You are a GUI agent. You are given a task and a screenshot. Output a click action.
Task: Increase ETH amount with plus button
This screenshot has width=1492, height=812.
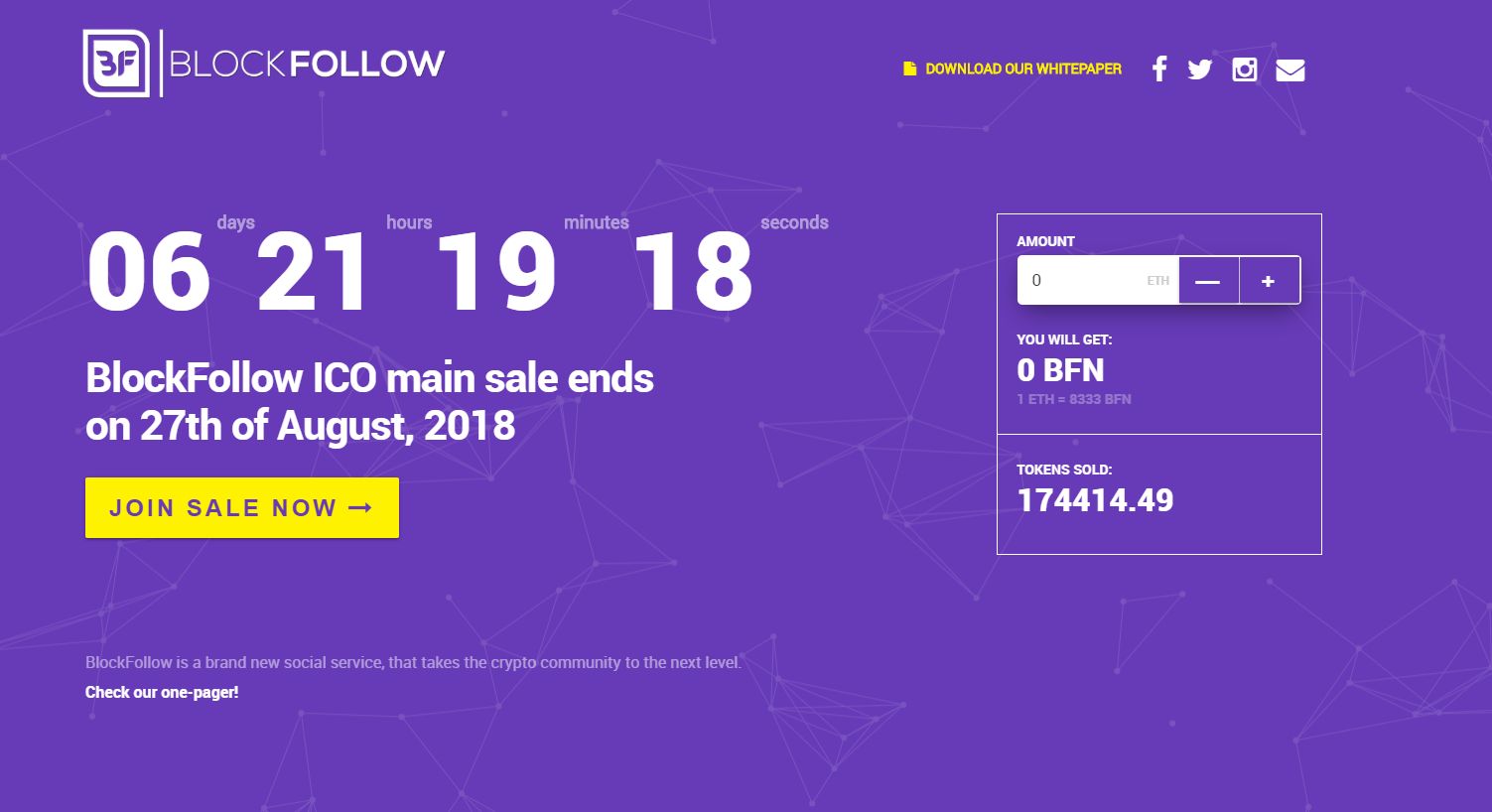click(1269, 281)
